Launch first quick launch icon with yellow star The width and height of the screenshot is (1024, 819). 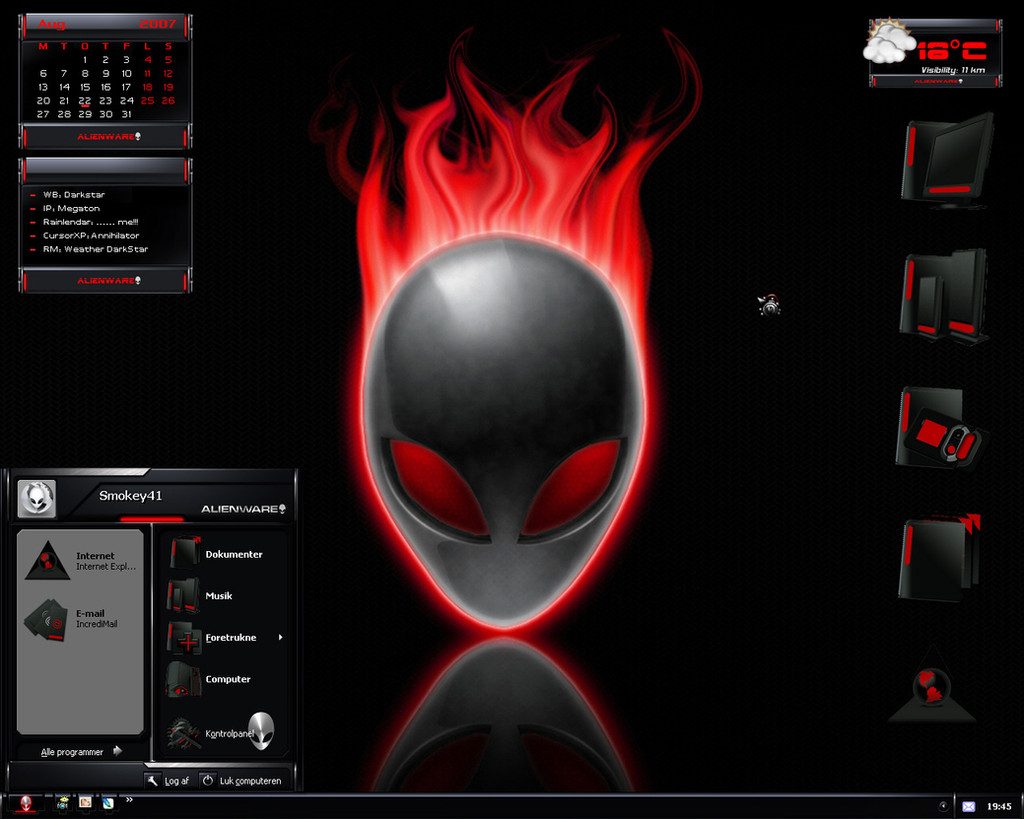63,803
